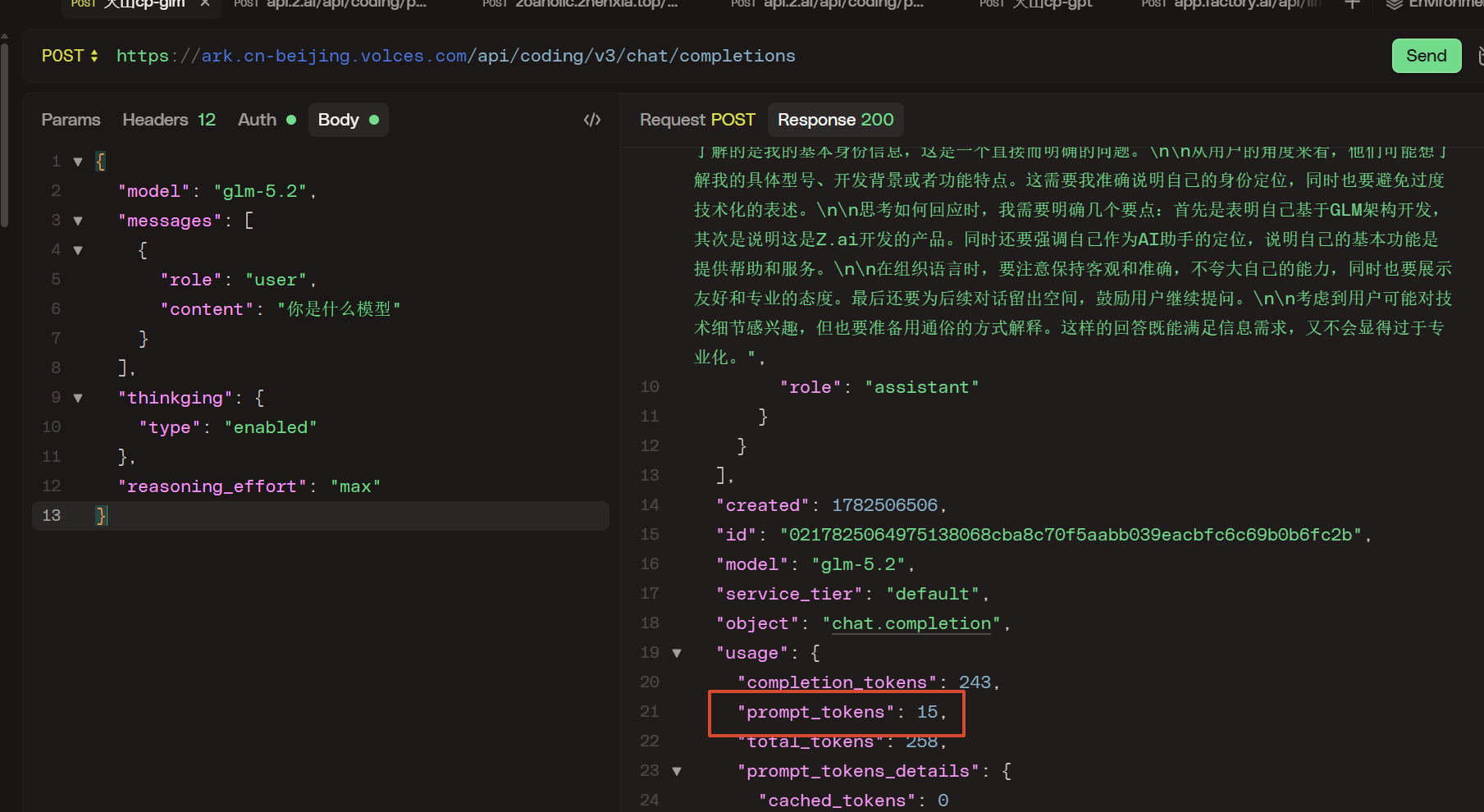Click the "enabled" value on line 10

[271, 427]
